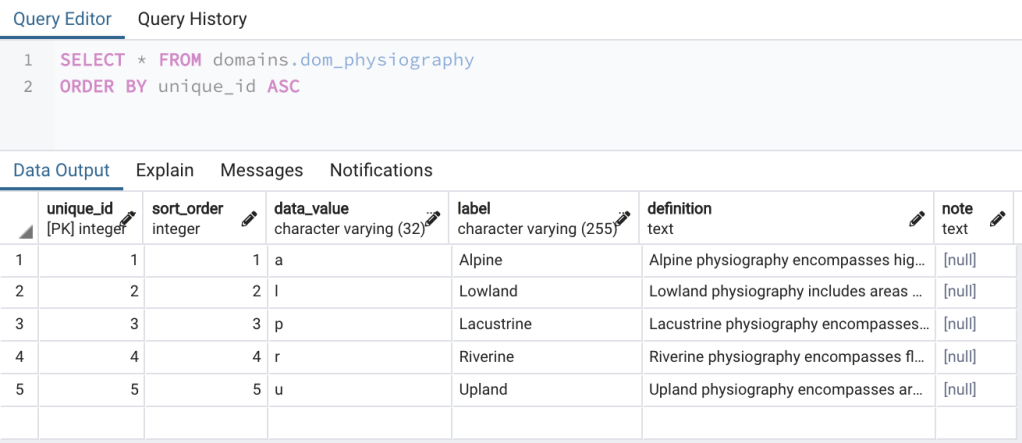Select row 5 via its row number
This screenshot has height=443, width=1022.
(19, 389)
